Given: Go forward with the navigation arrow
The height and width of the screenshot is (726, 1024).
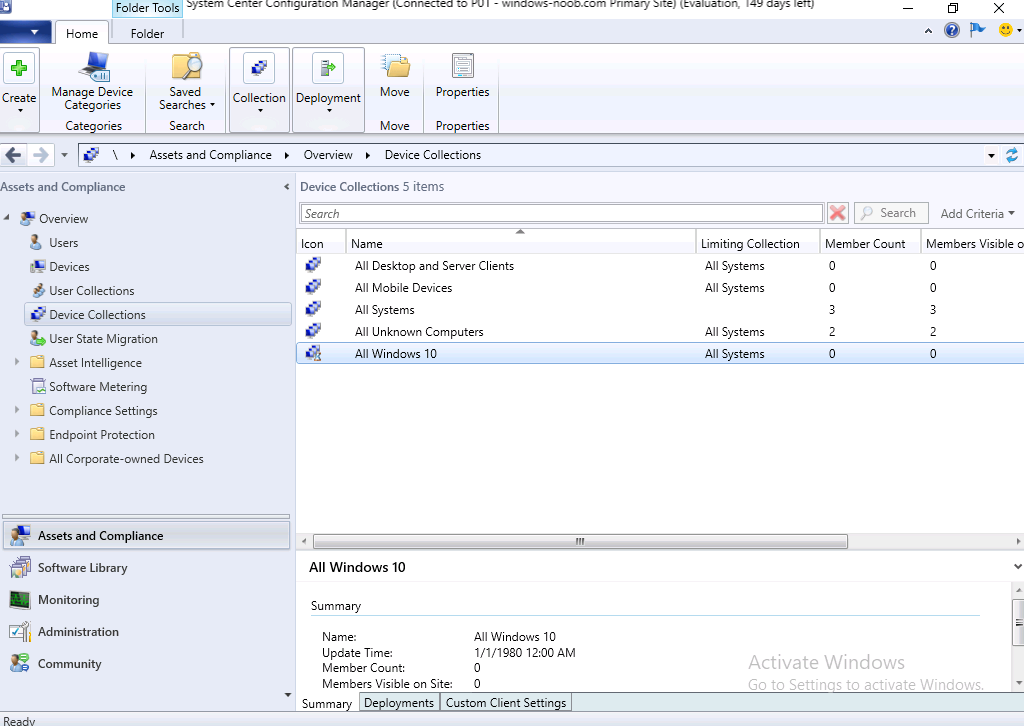Looking at the screenshot, I should [40, 155].
